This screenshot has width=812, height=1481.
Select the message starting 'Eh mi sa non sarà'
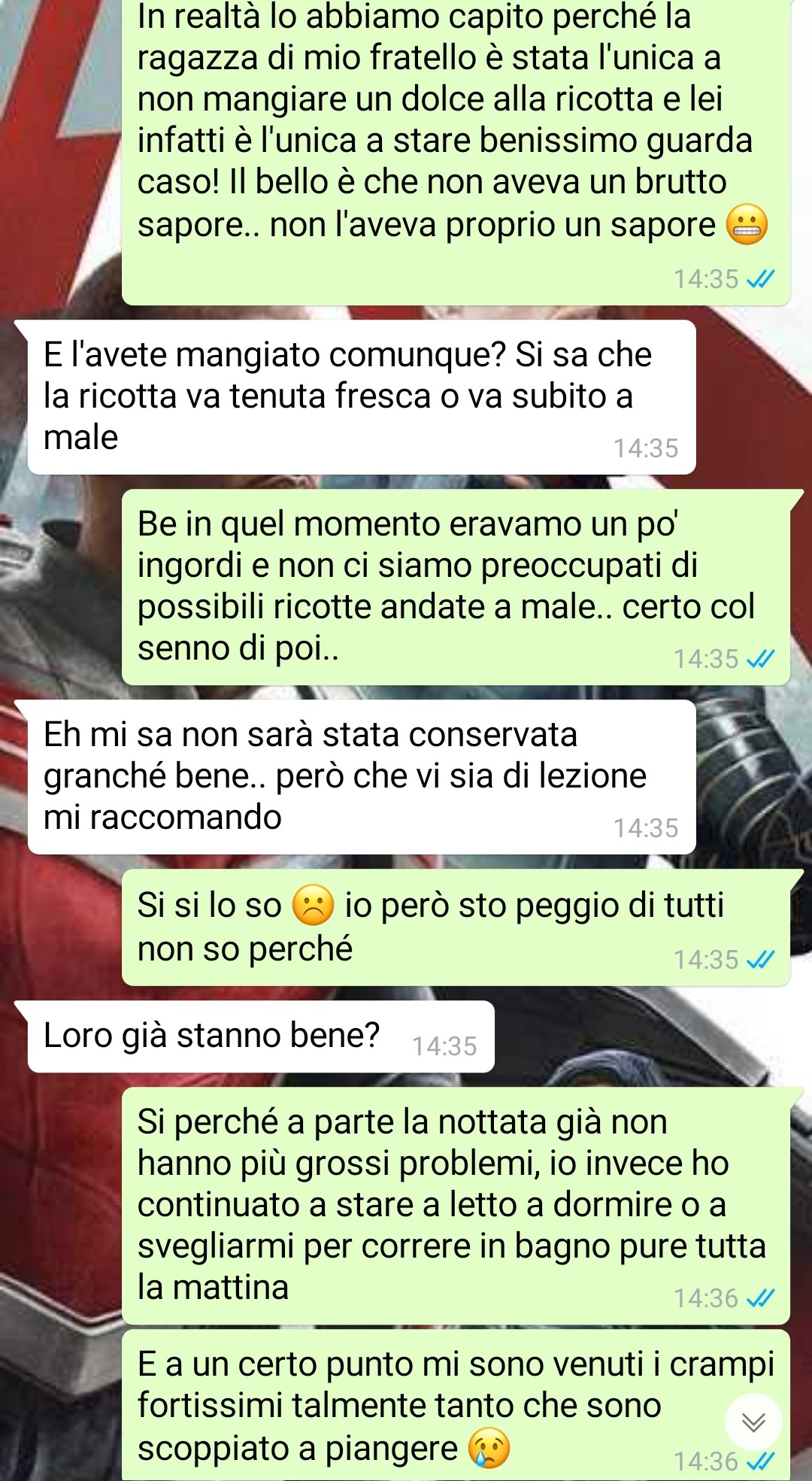(x=362, y=777)
